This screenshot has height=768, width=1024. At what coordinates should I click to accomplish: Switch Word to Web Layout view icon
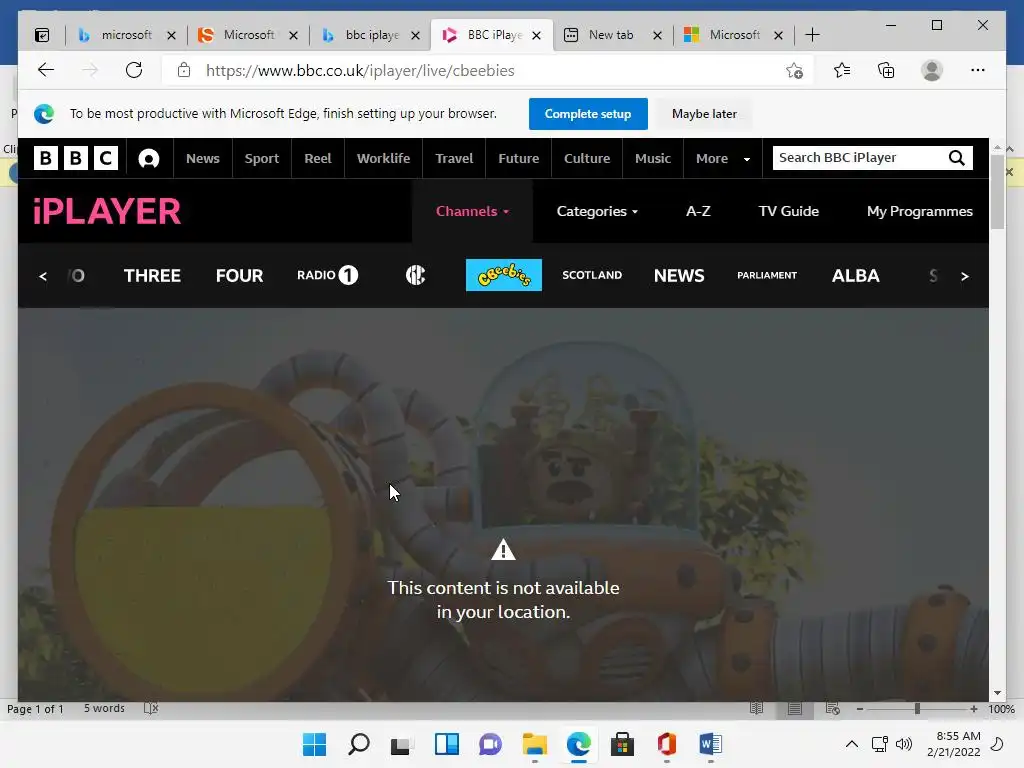pyautogui.click(x=833, y=709)
